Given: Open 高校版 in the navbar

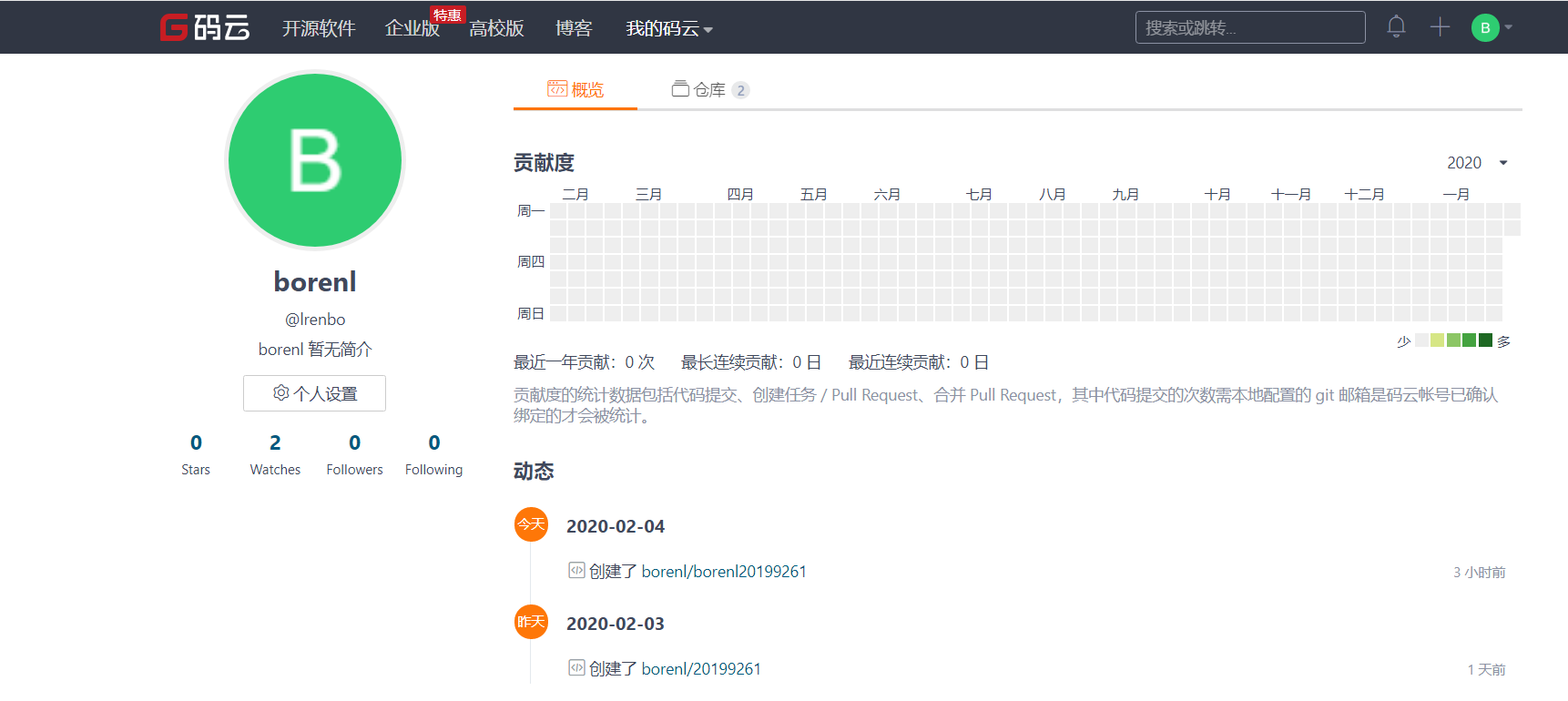Looking at the screenshot, I should [496, 29].
